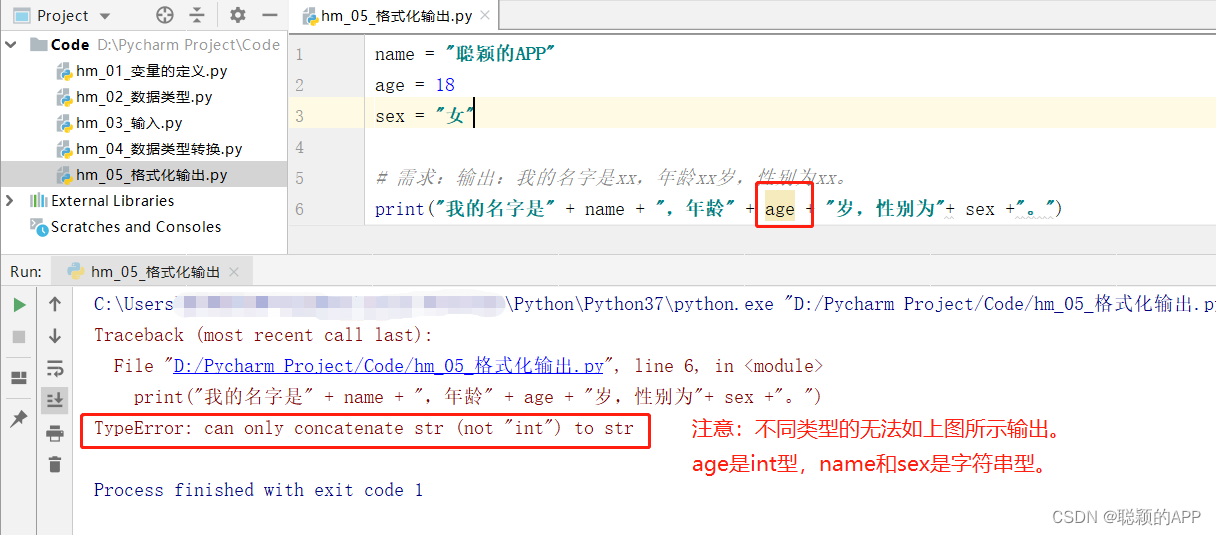The image size is (1216, 535).
Task: Select Scratches and Consoles entry
Action: 136,227
